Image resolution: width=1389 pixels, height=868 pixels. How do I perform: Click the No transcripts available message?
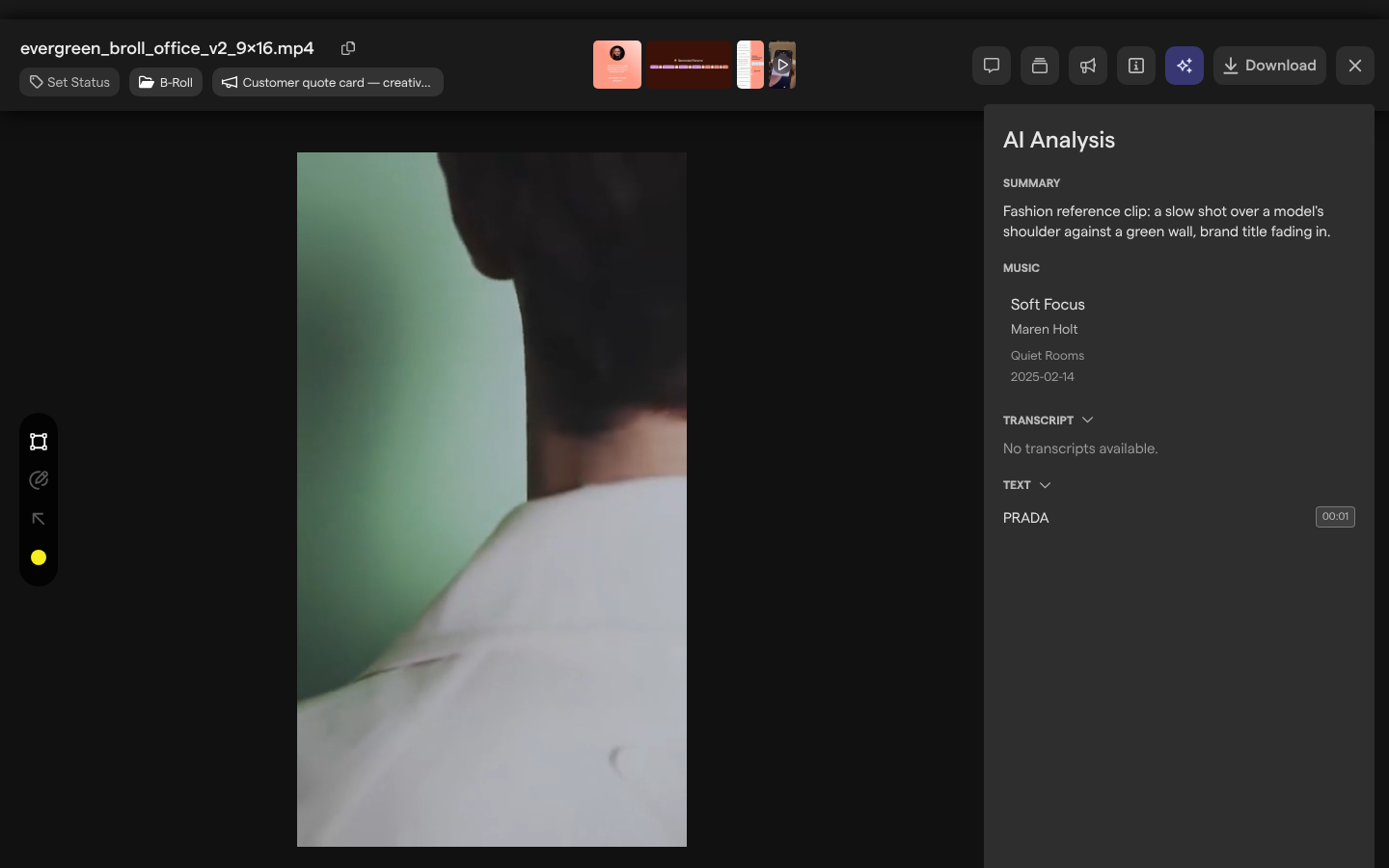click(1080, 448)
